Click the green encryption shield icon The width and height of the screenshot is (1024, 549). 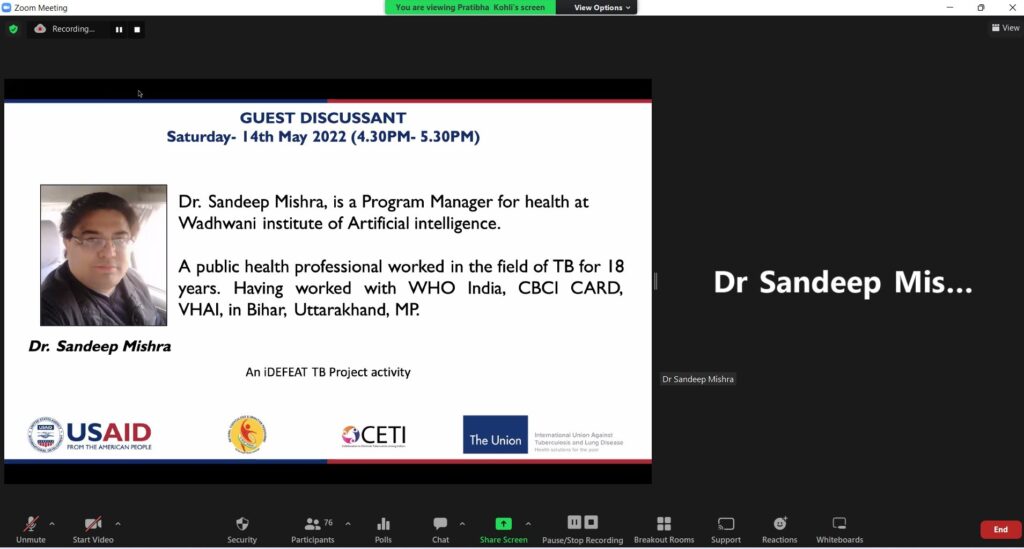[13, 29]
